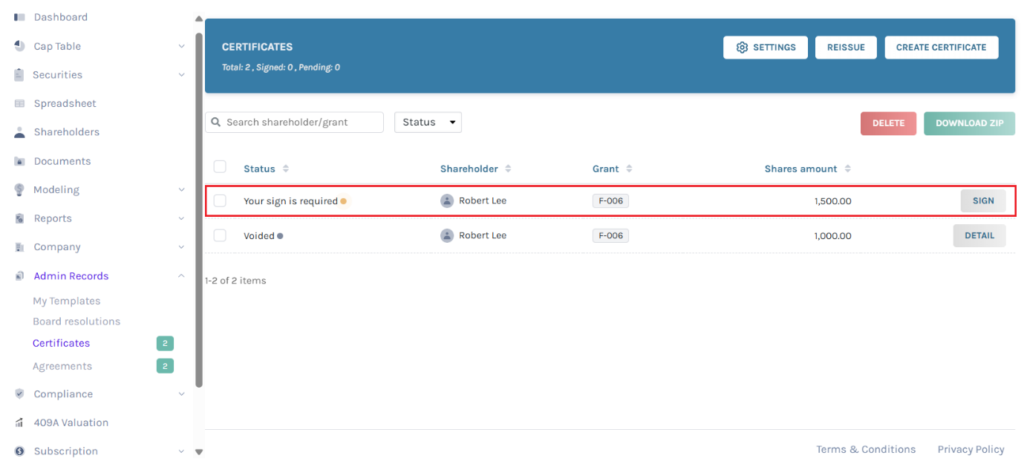
Task: Click DETAIL button on Voided row
Action: 979,236
